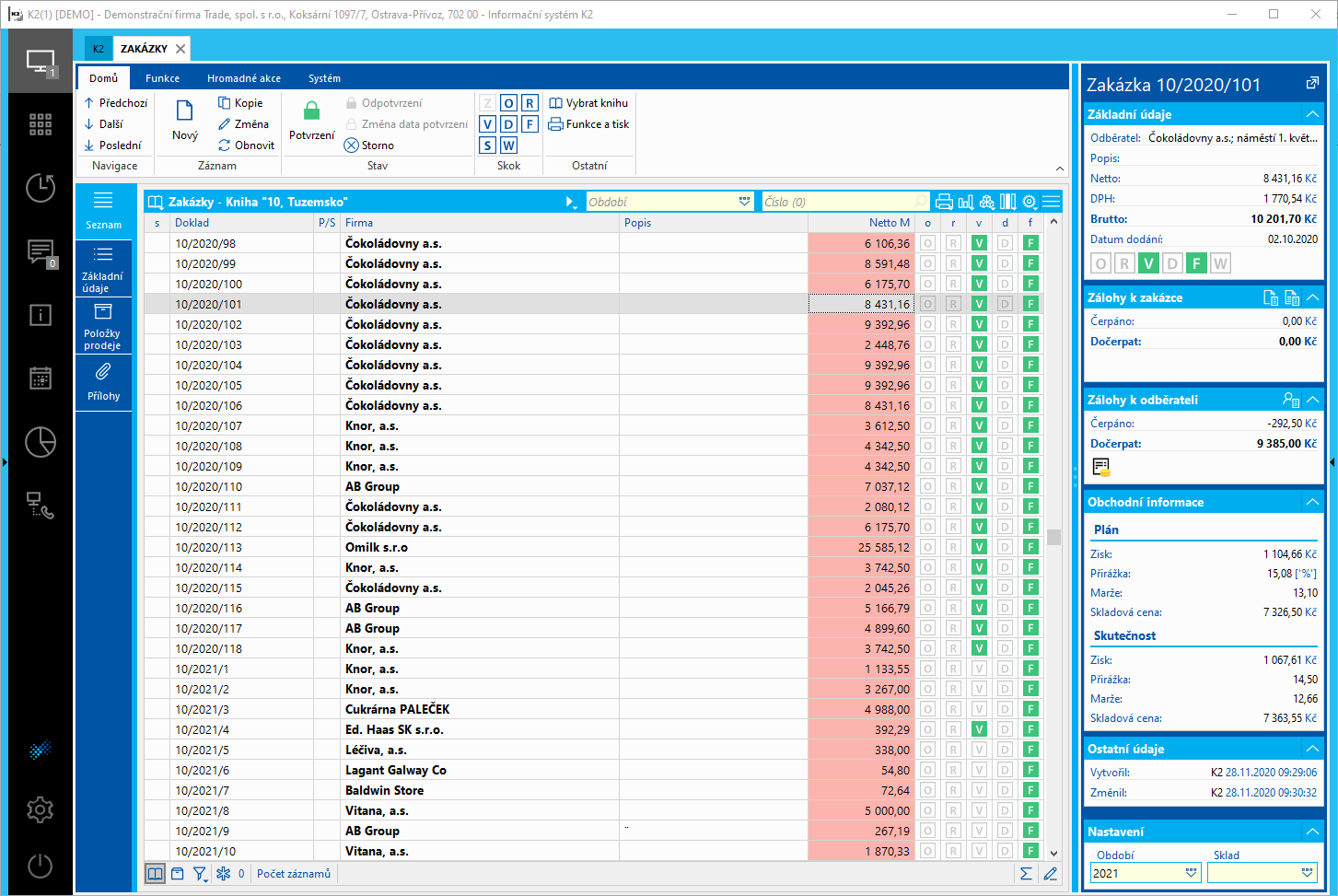Click the sum sigma icon in status bar
The width and height of the screenshot is (1338, 896).
(1026, 874)
